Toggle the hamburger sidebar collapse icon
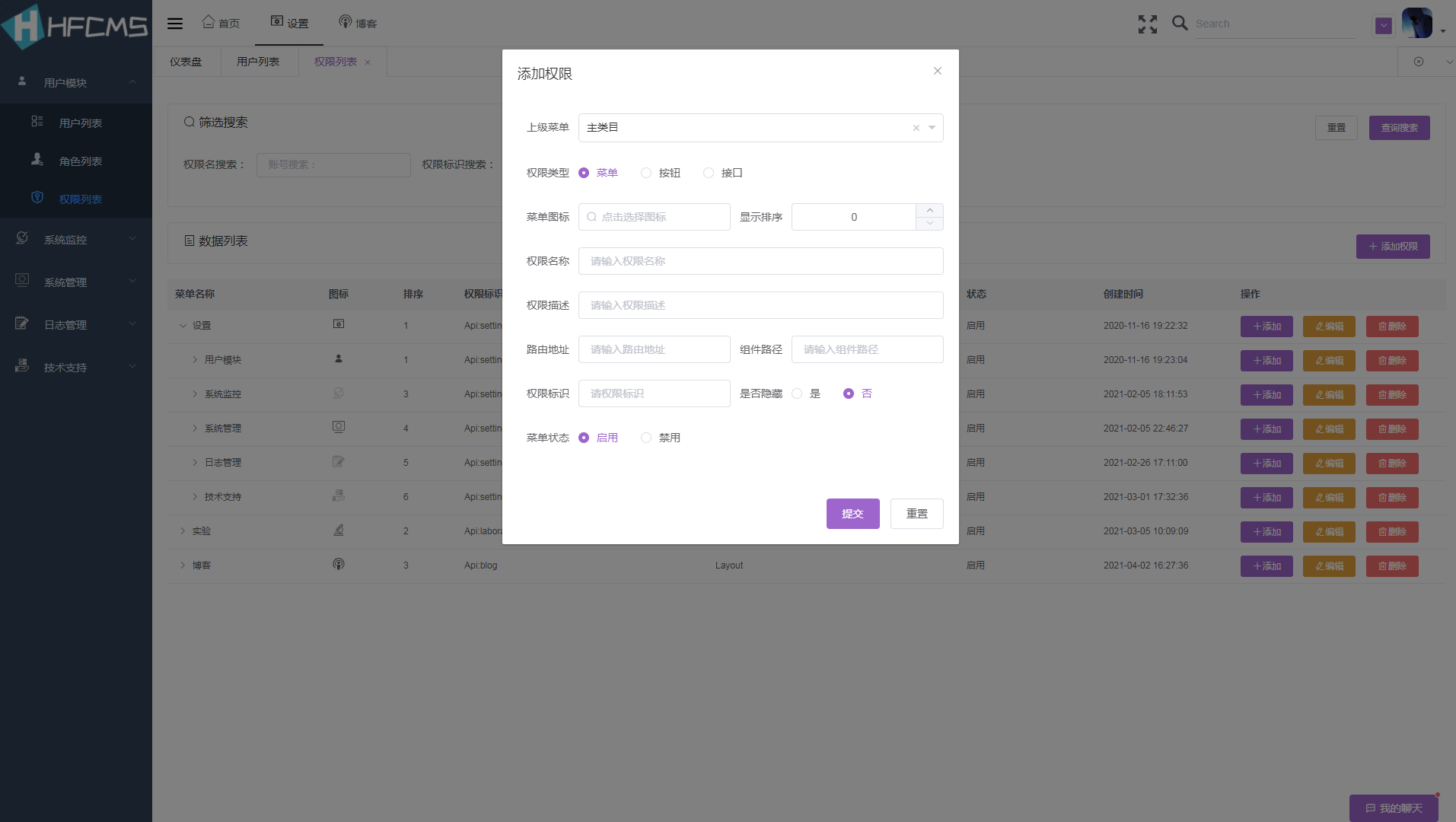The image size is (1456, 822). [x=175, y=24]
